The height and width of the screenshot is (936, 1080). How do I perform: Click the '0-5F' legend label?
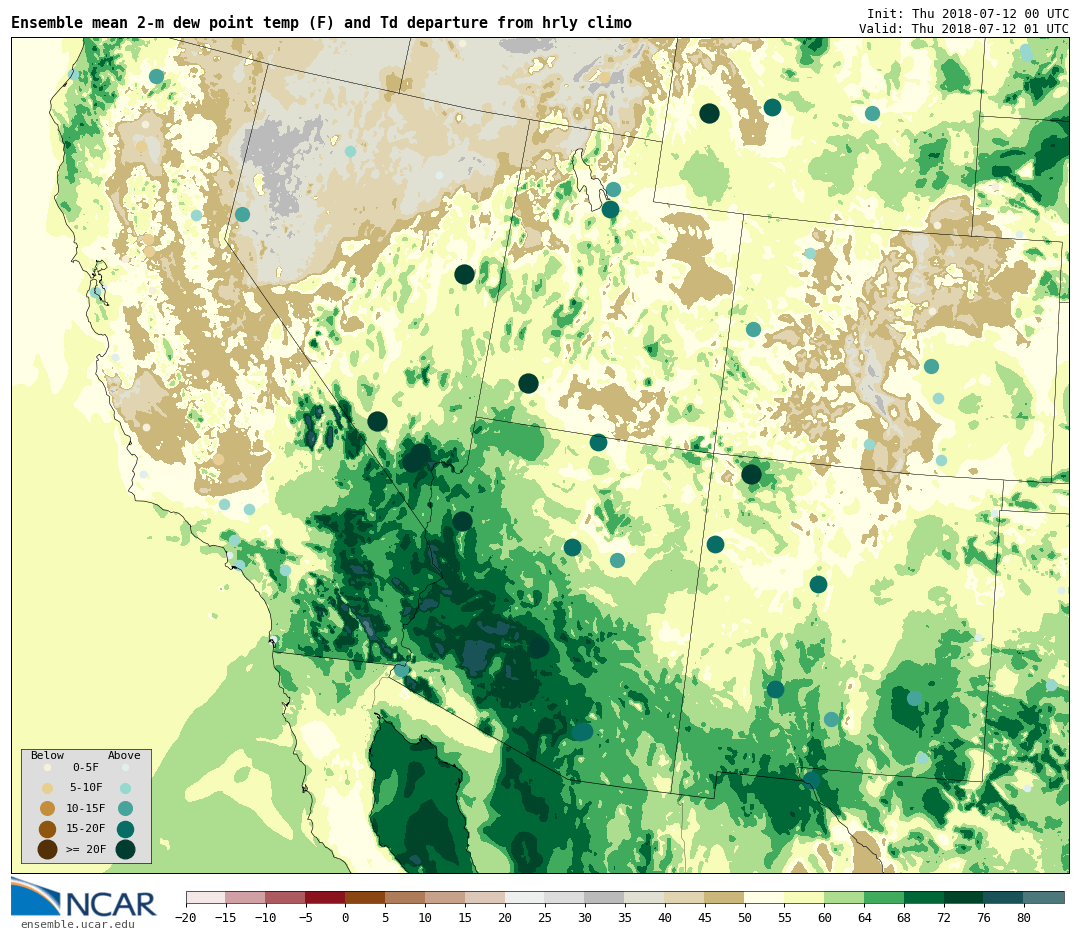(86, 767)
